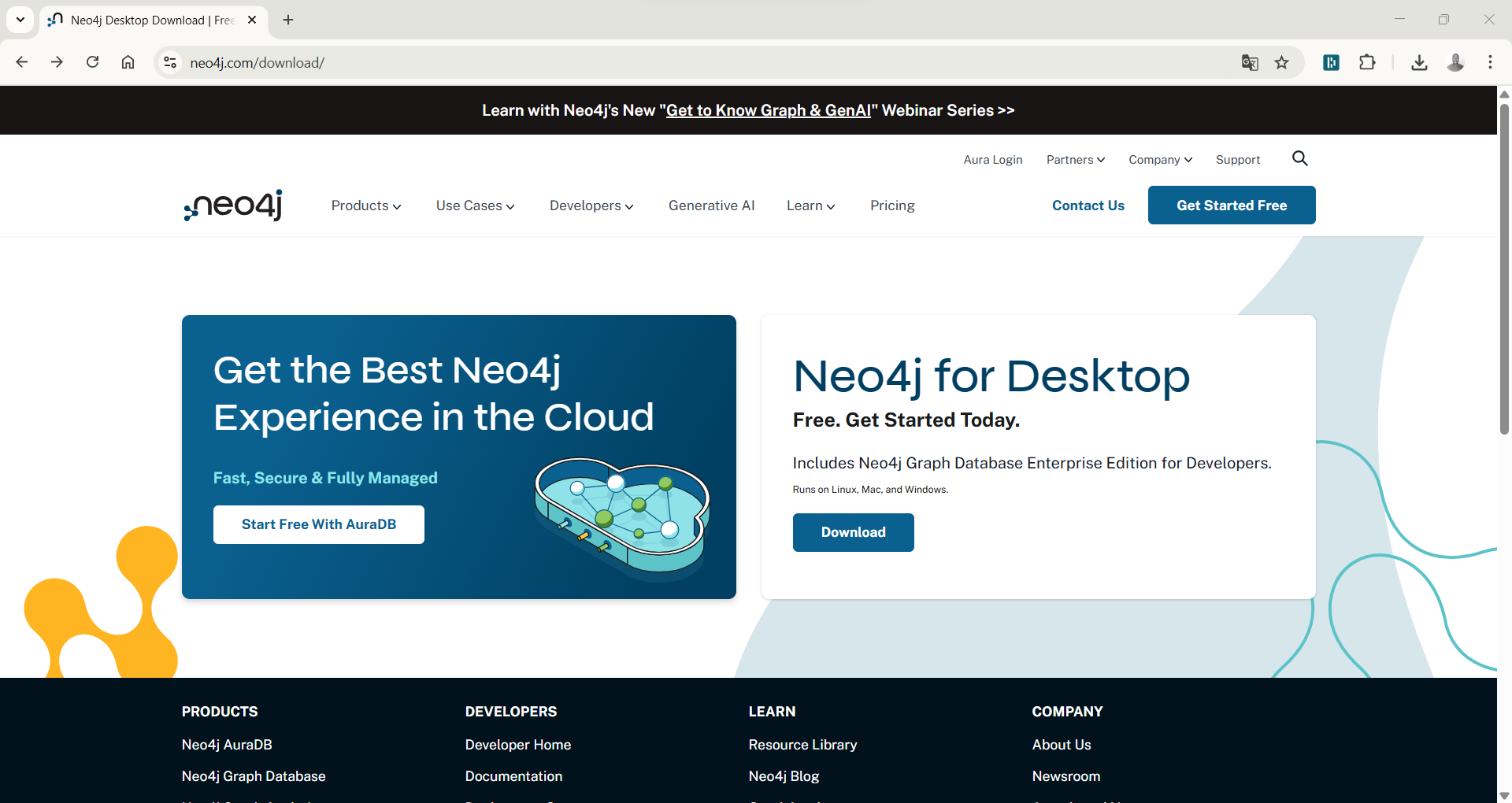Viewport: 1512px width, 803px height.
Task: Expand the Partners dropdown
Action: [x=1076, y=160]
